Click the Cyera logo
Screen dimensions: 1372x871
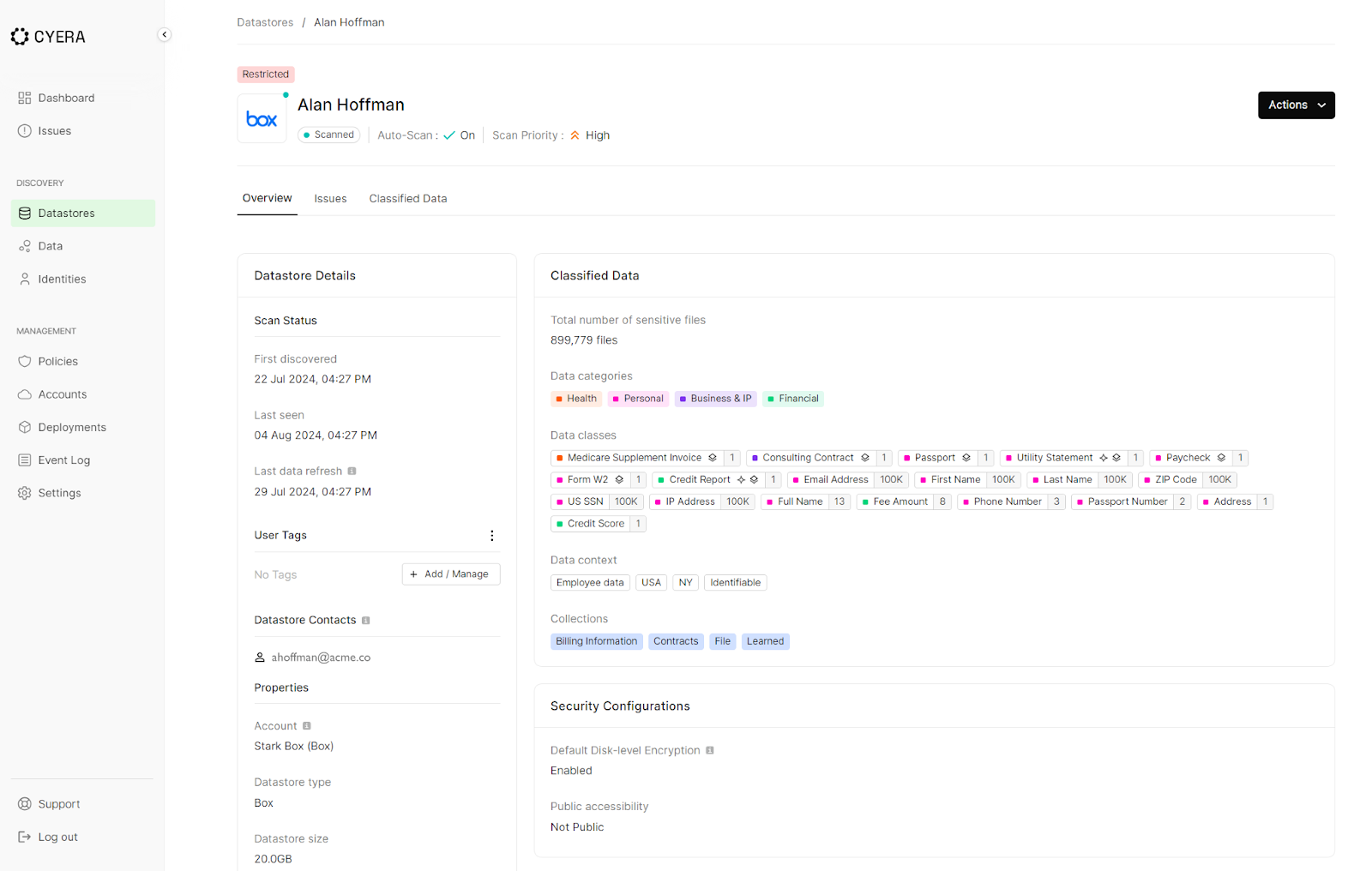(x=48, y=36)
